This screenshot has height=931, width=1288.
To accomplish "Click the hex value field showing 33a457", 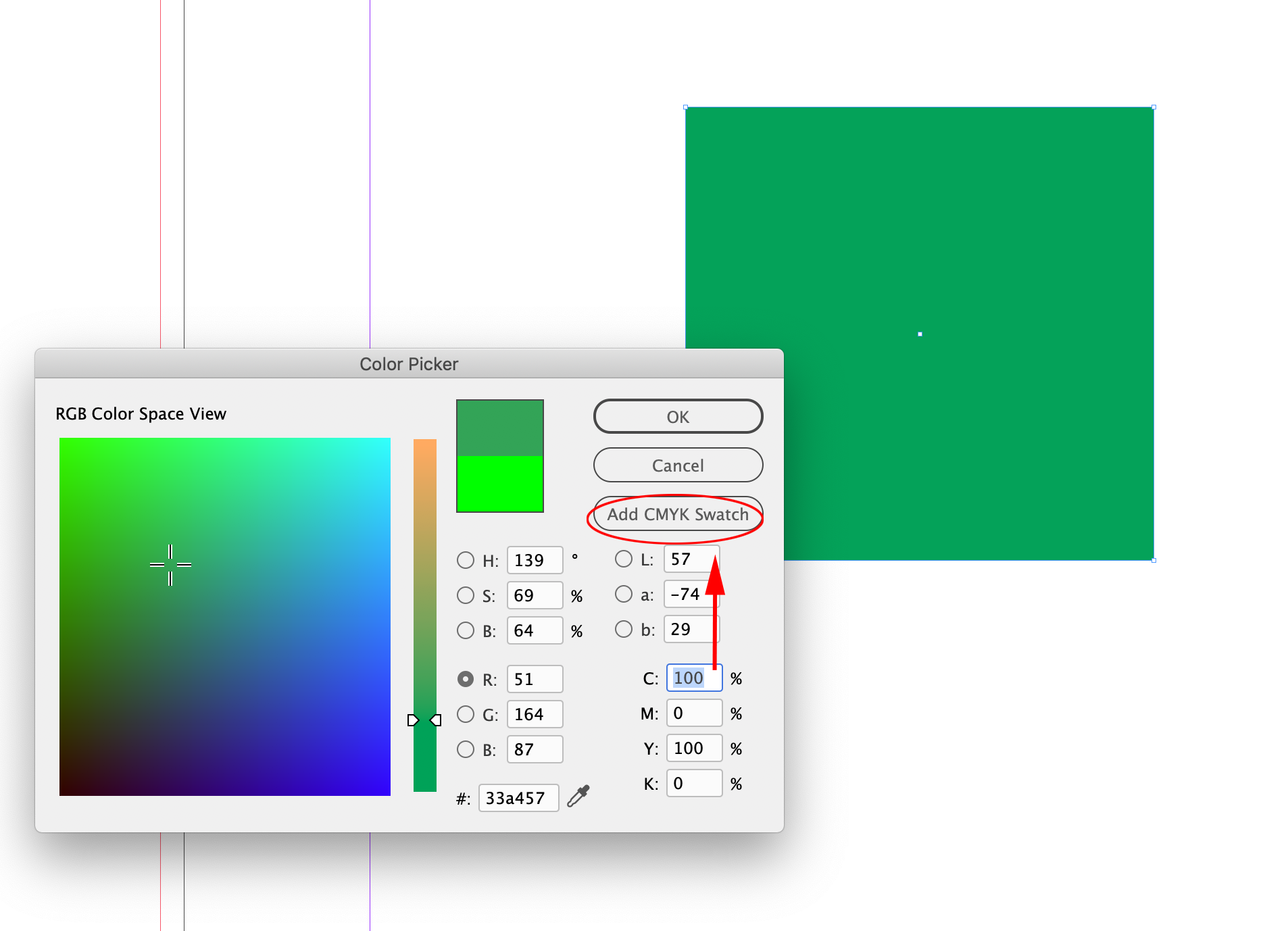I will click(518, 798).
